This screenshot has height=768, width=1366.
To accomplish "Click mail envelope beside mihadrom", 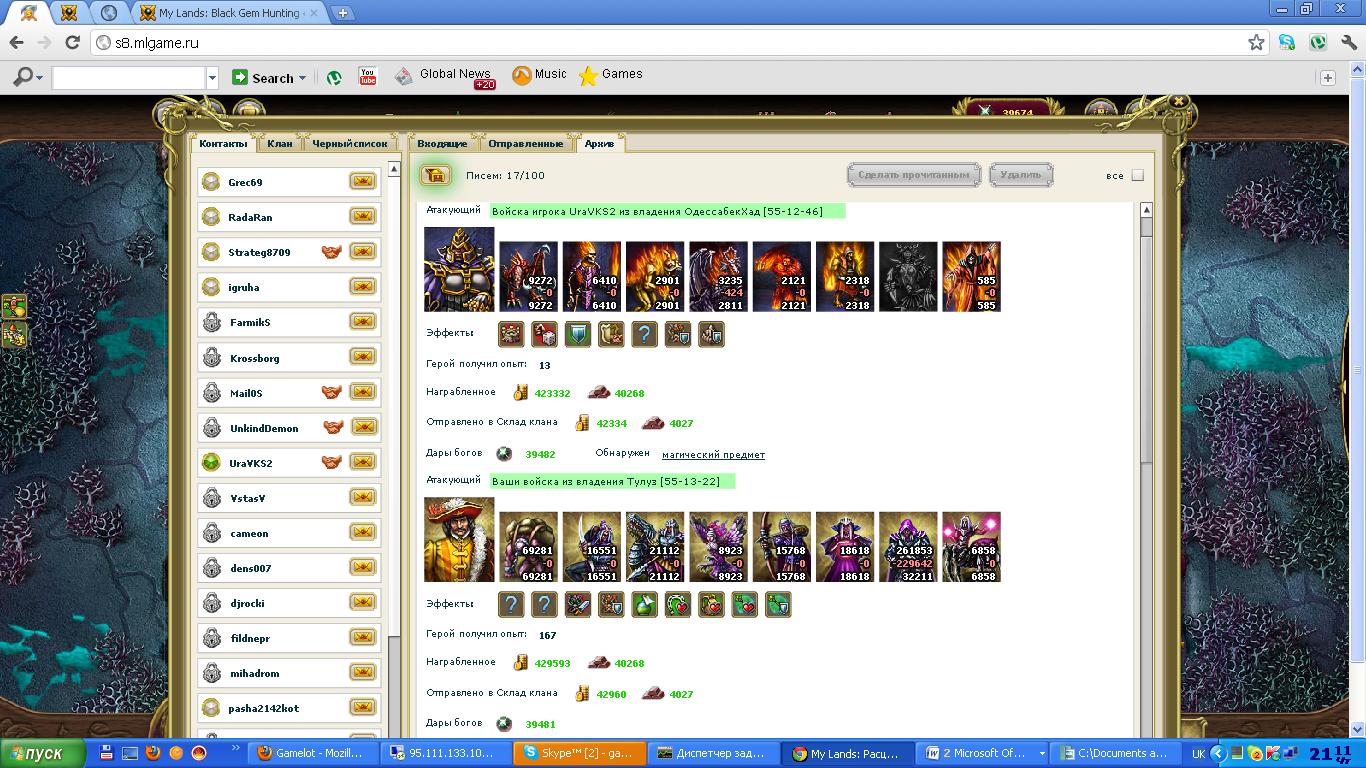I will pyautogui.click(x=362, y=673).
